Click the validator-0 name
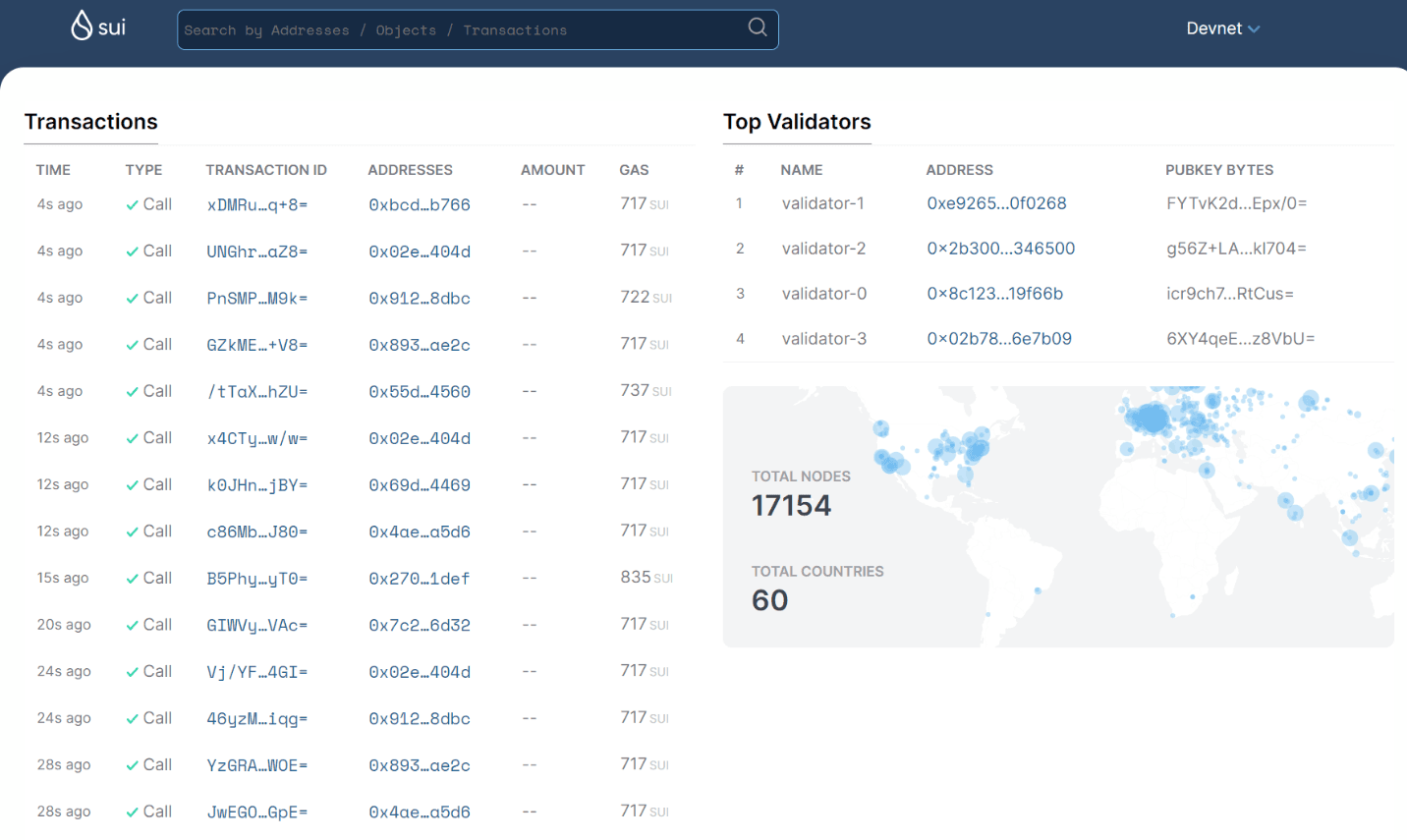The image size is (1407, 840). tap(823, 294)
